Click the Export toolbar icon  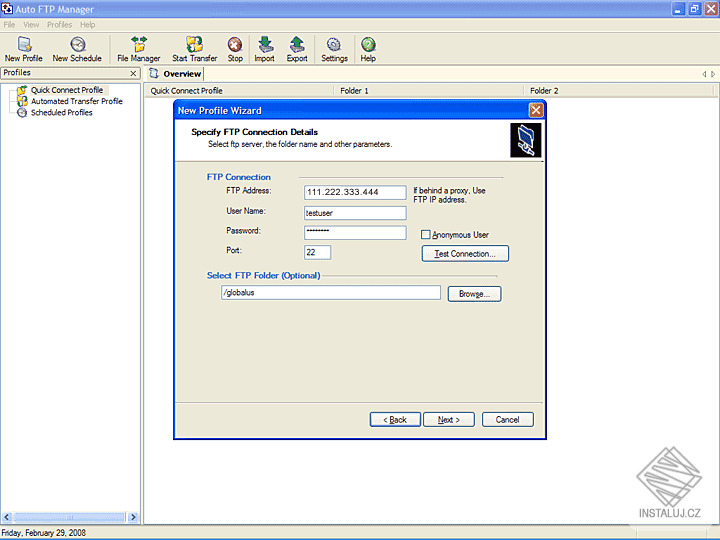click(x=297, y=44)
